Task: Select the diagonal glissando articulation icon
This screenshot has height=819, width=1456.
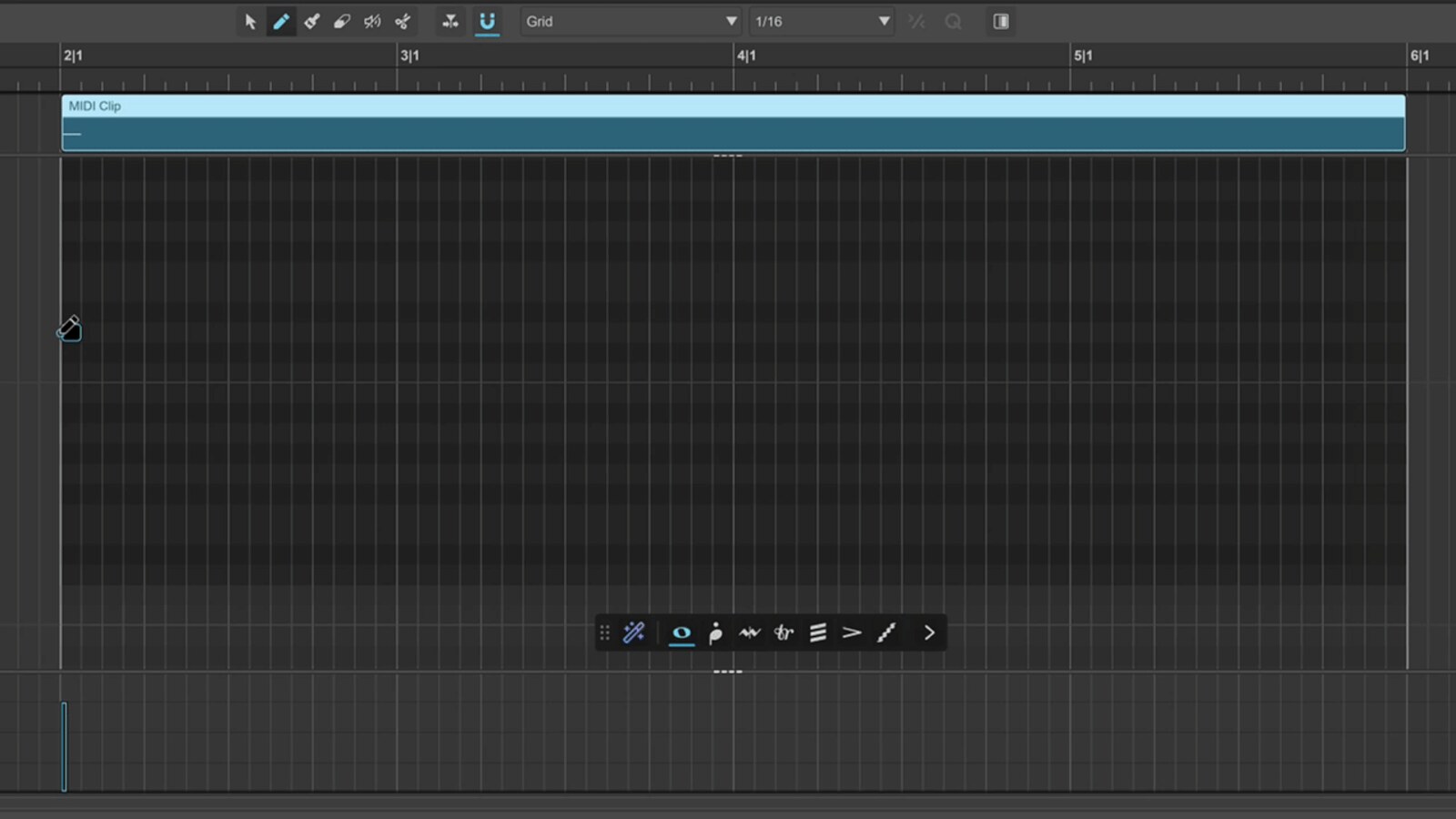Action: [886, 632]
